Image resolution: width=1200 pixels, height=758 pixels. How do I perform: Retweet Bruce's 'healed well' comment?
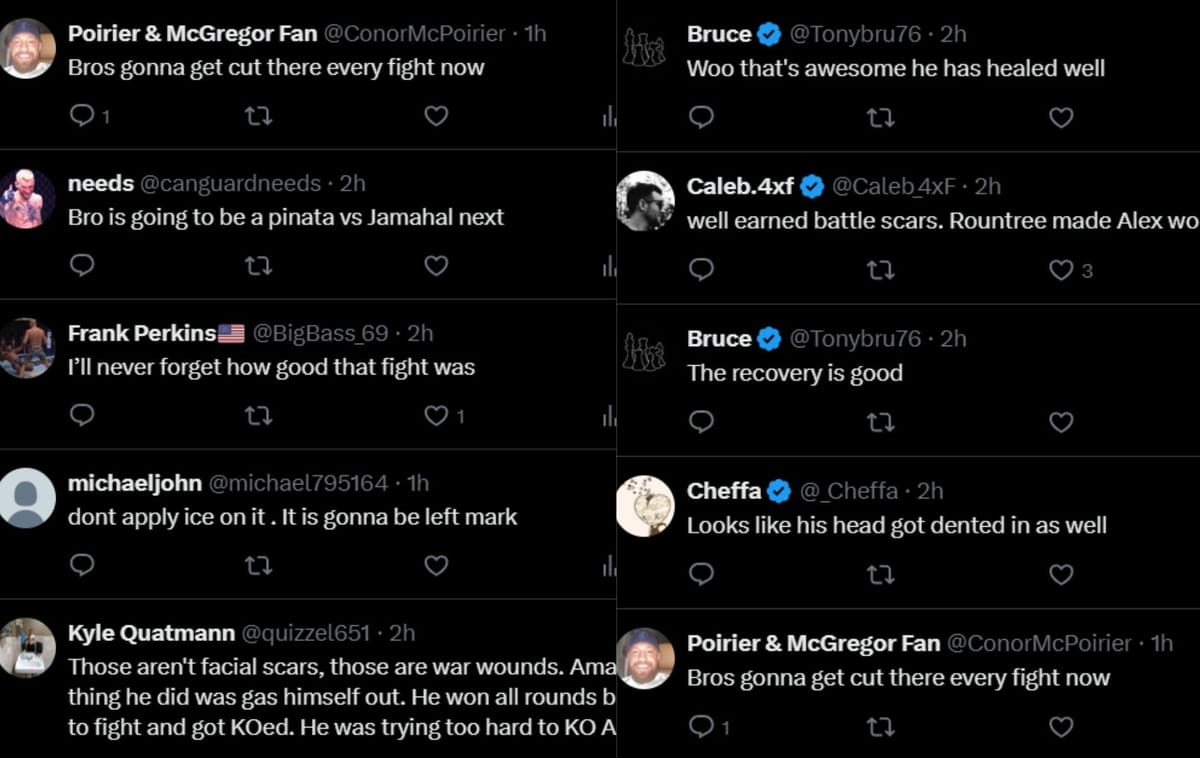coord(880,117)
